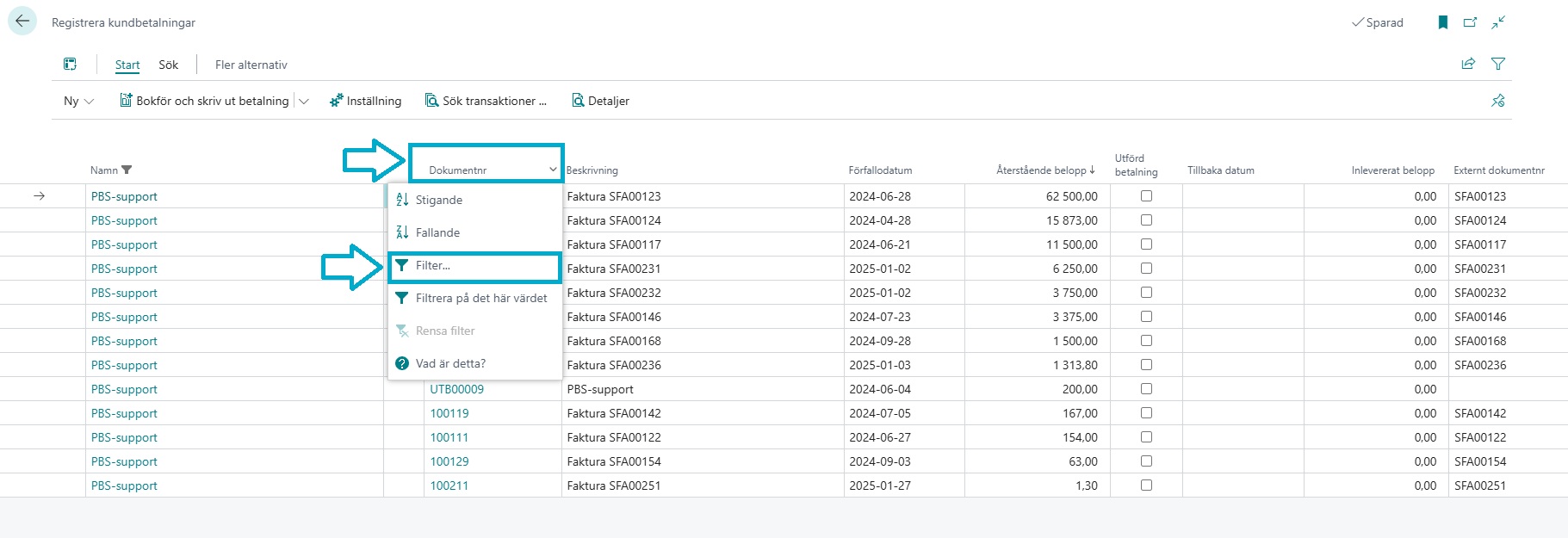
Task: Tick the checkbox on the 15 873,00 row
Action: tap(1146, 220)
